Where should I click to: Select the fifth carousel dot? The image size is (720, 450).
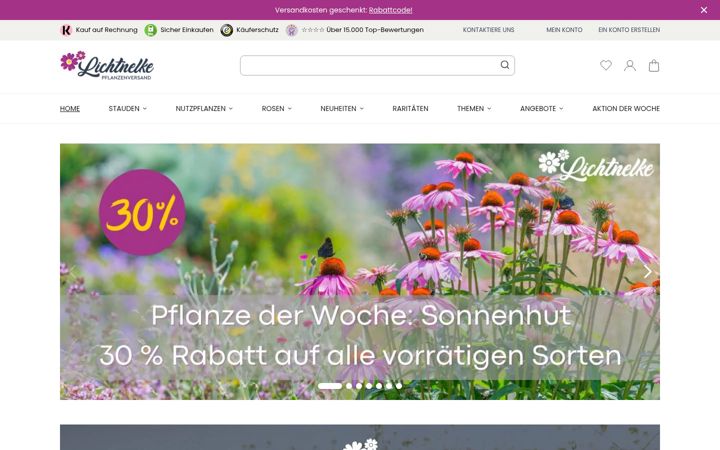pyautogui.click(x=379, y=386)
